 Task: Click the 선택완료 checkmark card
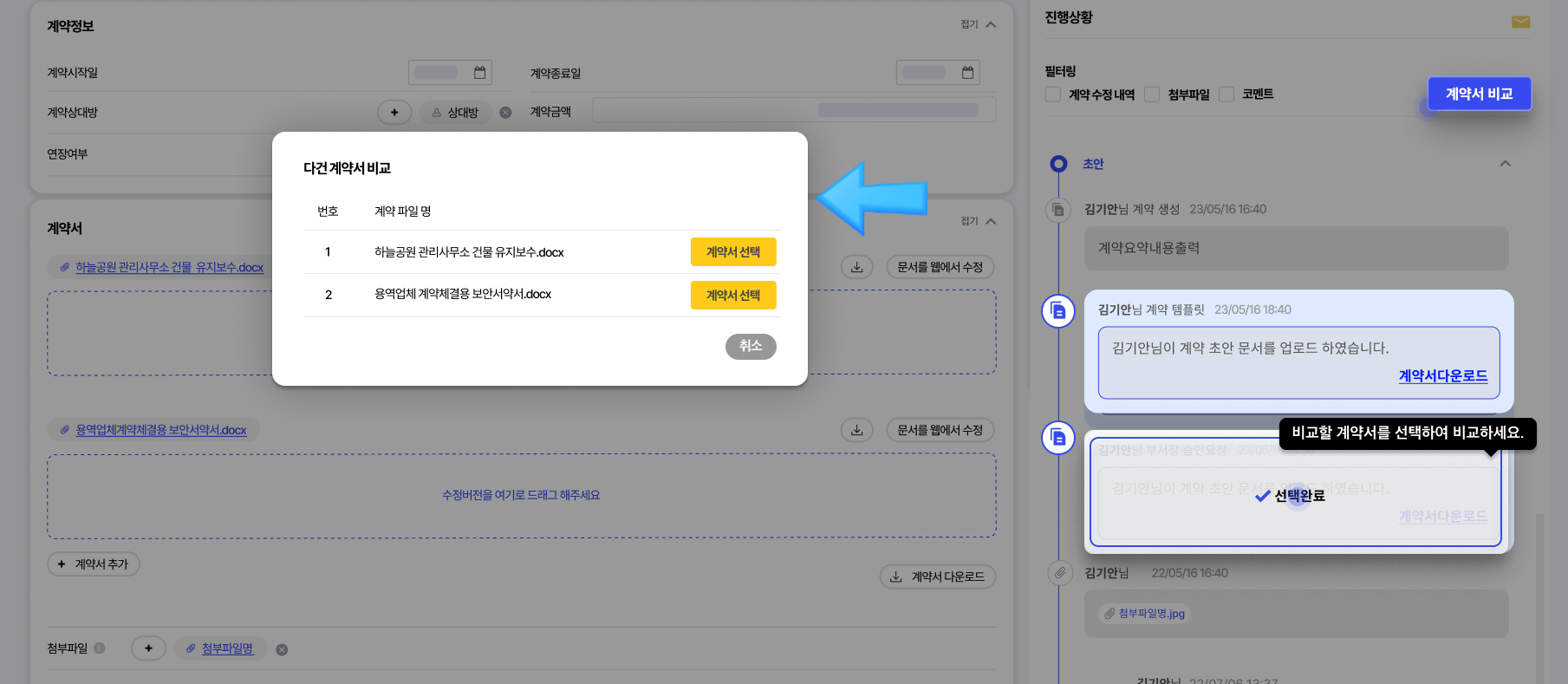pyautogui.click(x=1296, y=492)
